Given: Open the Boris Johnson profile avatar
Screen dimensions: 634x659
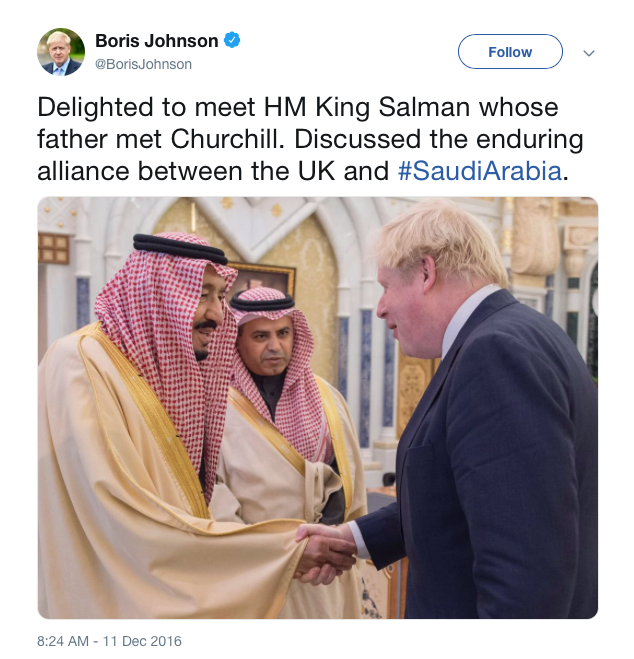Looking at the screenshot, I should (x=61, y=52).
